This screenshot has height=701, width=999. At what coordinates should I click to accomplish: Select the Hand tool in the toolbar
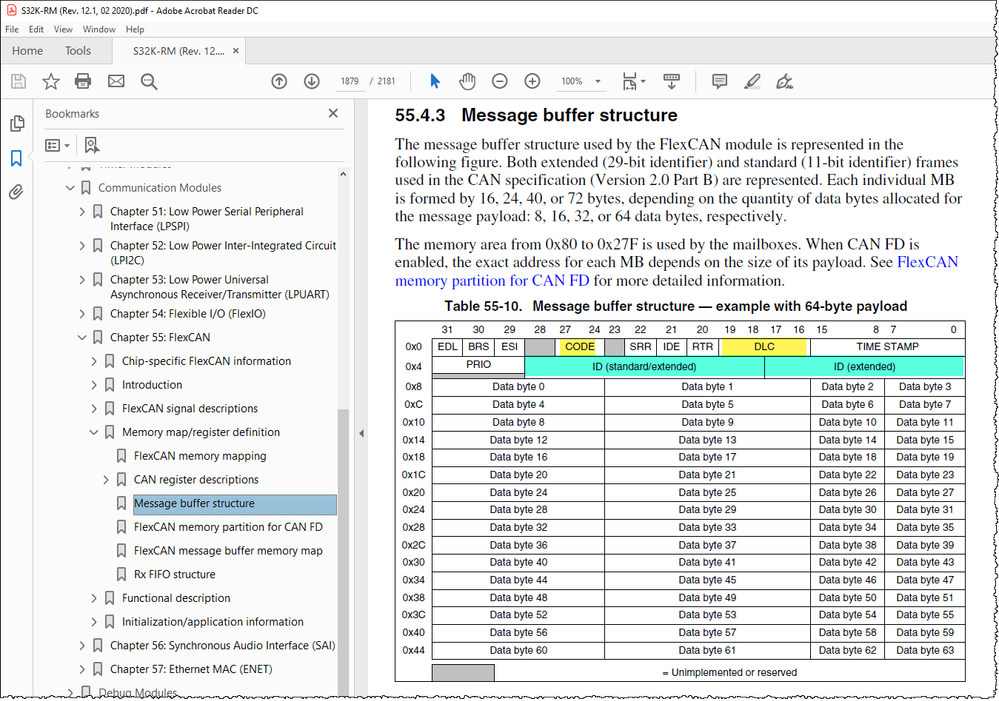tap(466, 81)
